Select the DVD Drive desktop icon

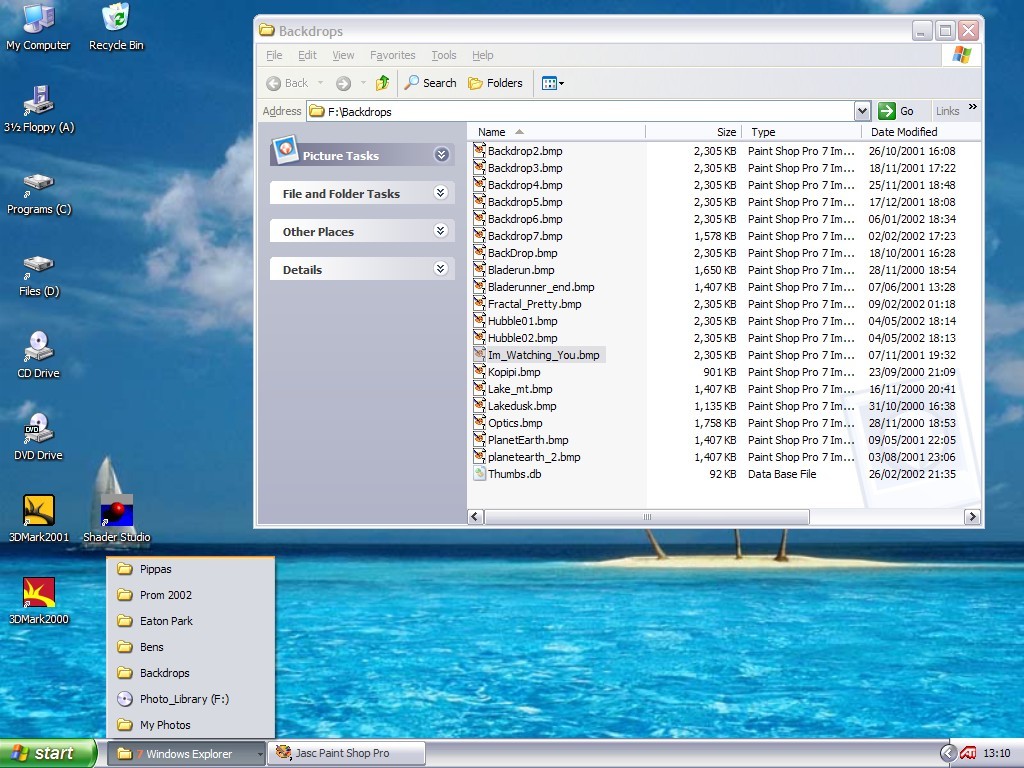tap(38, 436)
